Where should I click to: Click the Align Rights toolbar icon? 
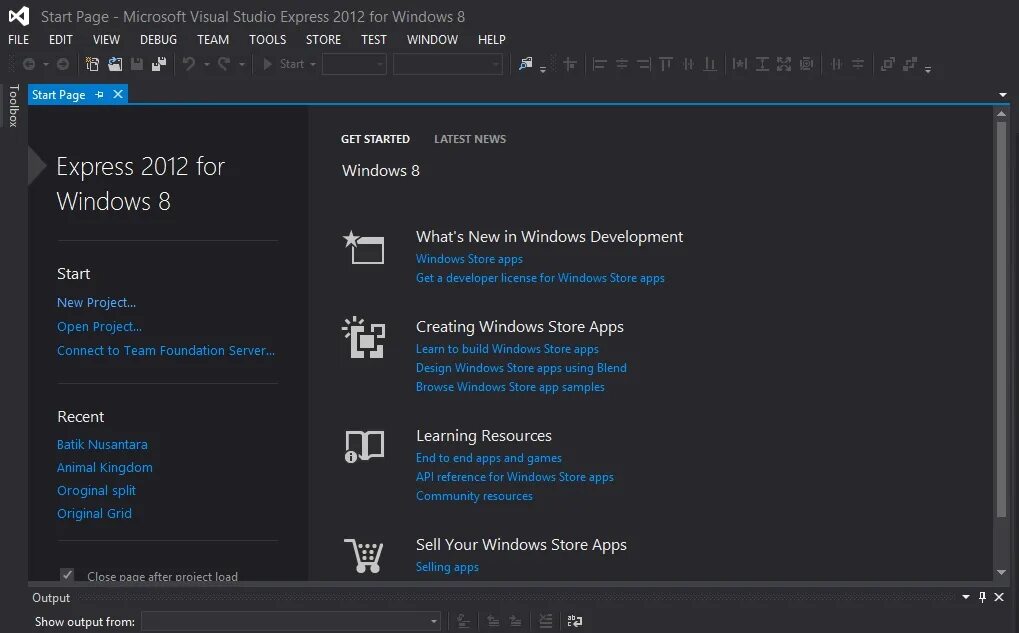click(x=644, y=64)
